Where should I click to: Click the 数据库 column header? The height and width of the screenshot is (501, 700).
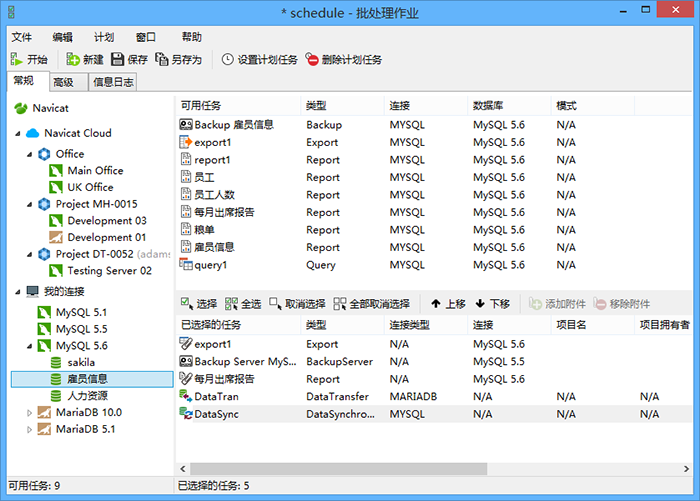coord(509,106)
